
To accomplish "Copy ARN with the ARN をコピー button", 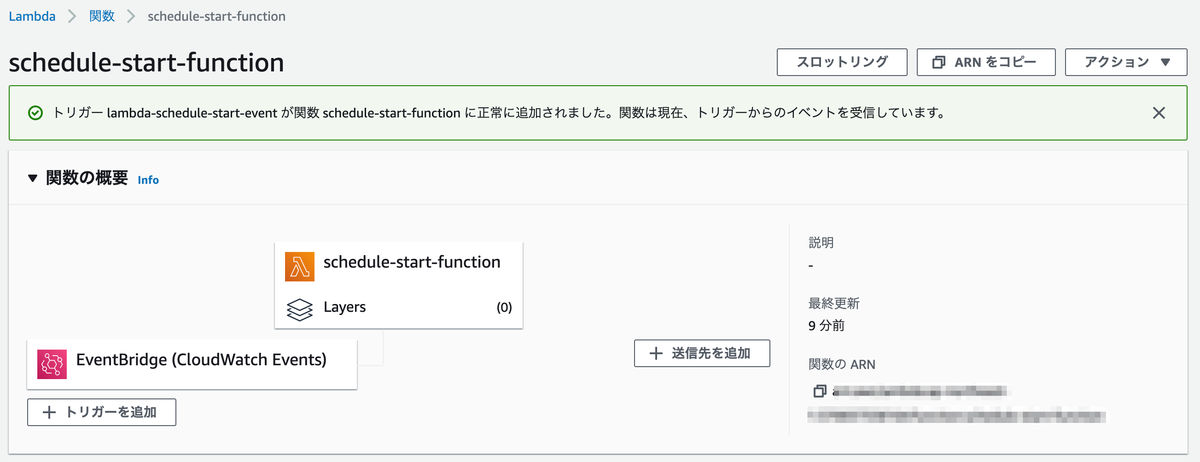I will point(986,62).
